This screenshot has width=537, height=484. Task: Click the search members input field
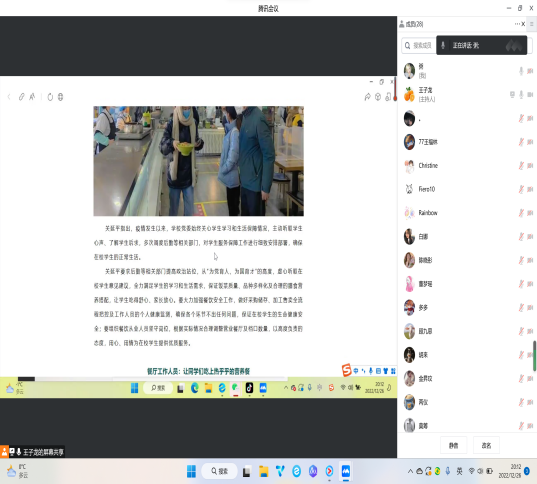[x=419, y=46]
